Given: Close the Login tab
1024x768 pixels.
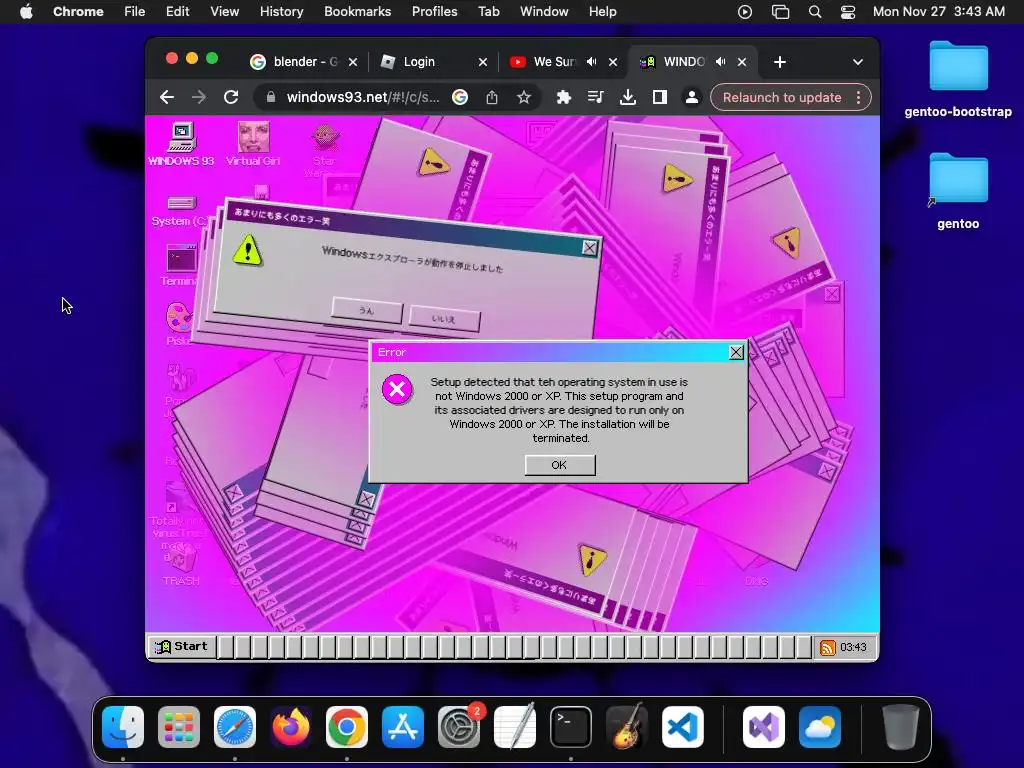Looking at the screenshot, I should point(483,62).
